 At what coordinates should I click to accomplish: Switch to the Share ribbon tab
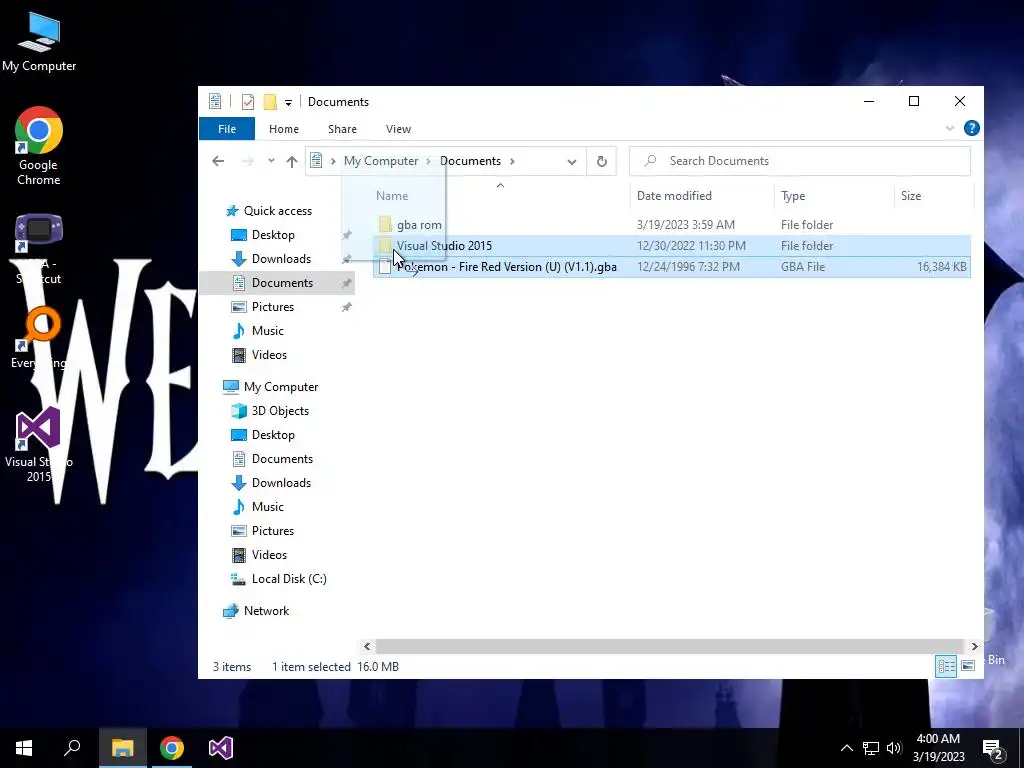(342, 129)
